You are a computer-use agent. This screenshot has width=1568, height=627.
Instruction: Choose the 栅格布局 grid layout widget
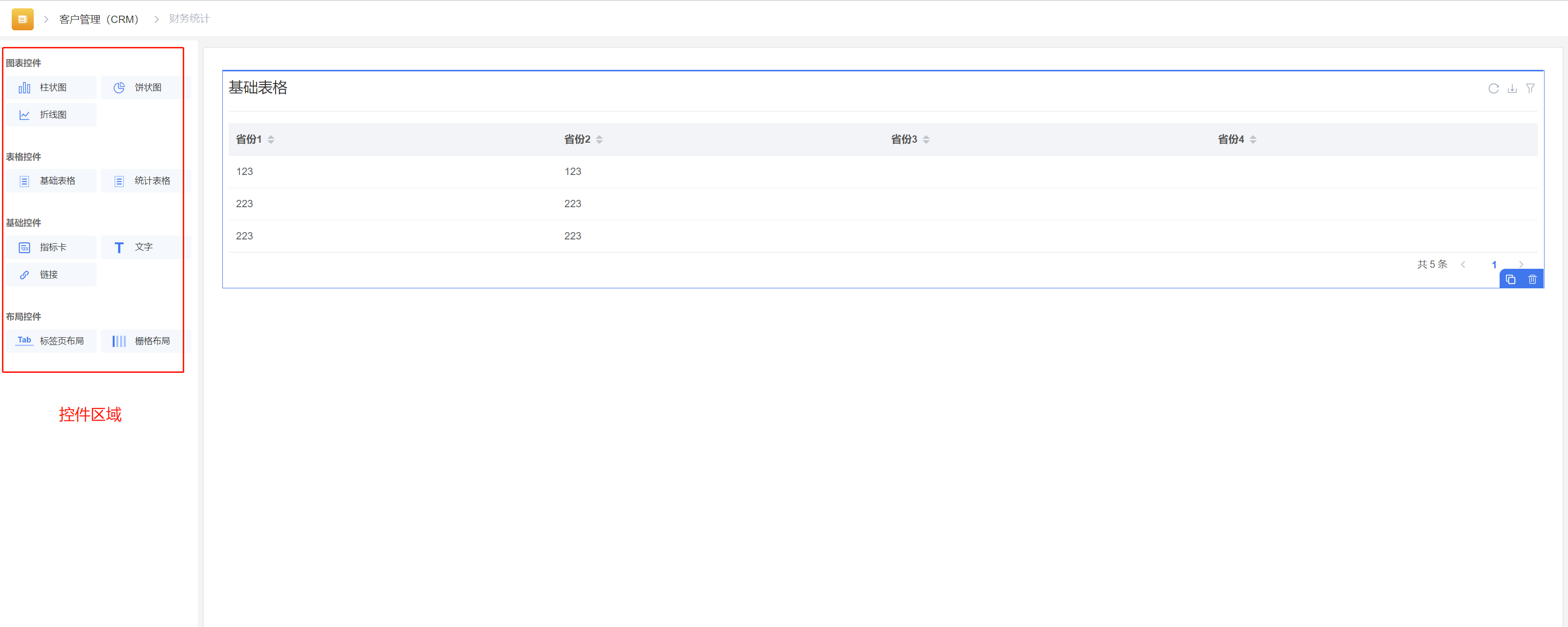click(x=146, y=342)
